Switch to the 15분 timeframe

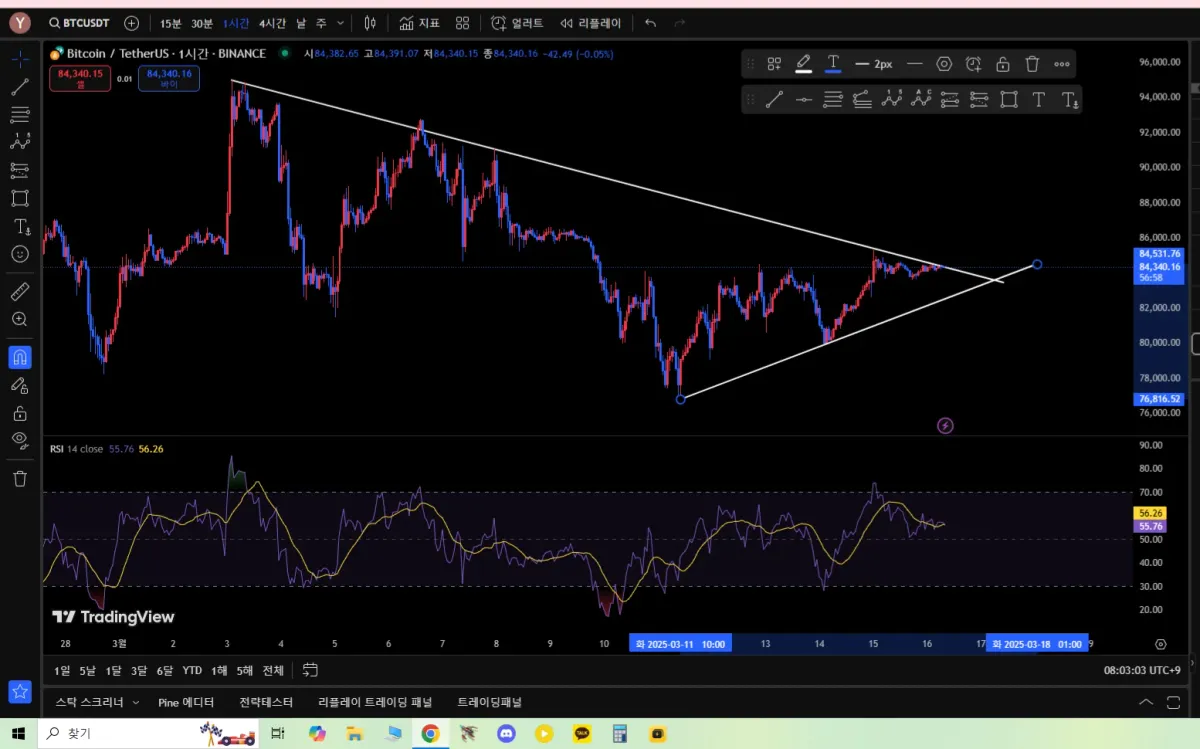[171, 23]
